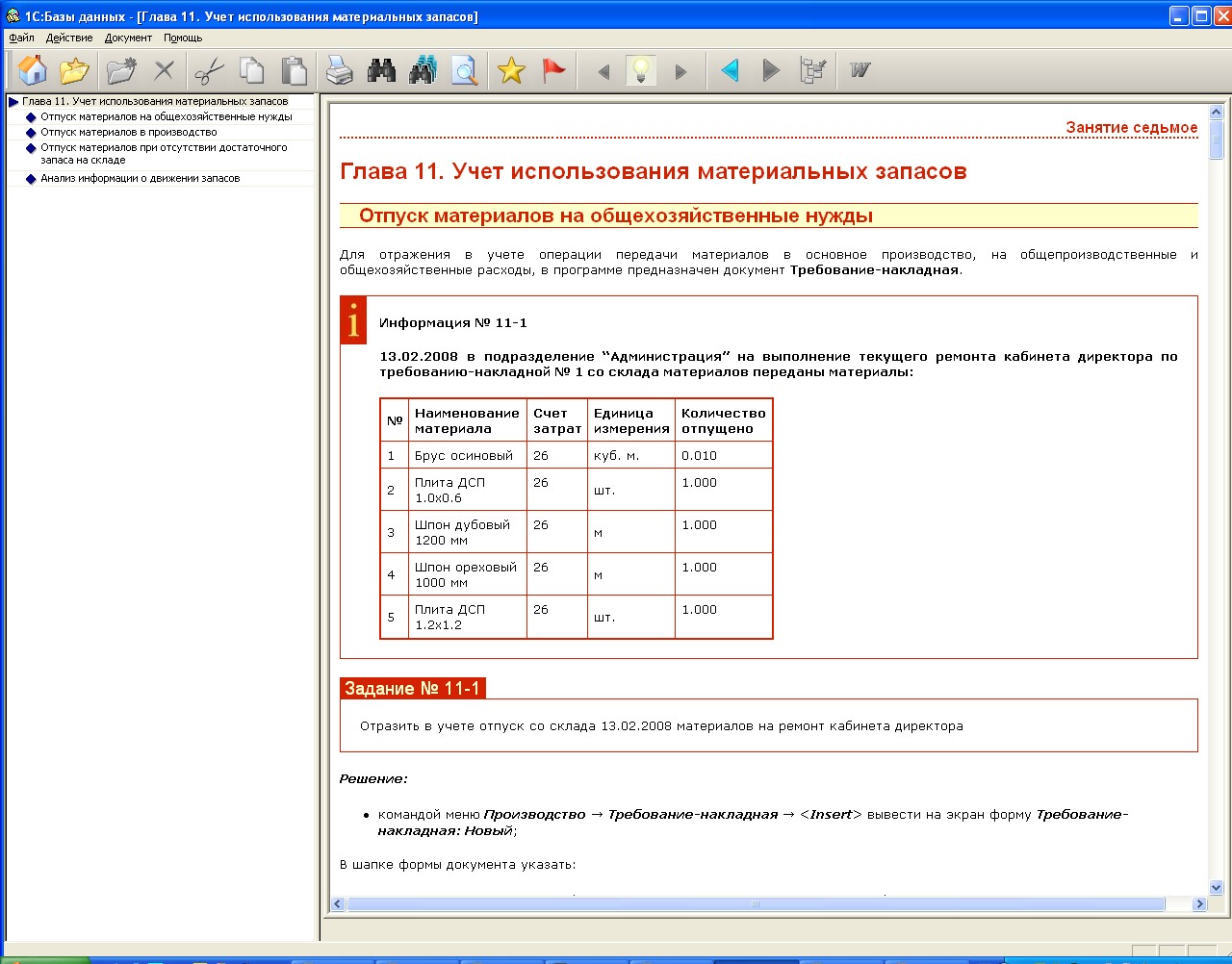Click the printer icon

coord(339,70)
